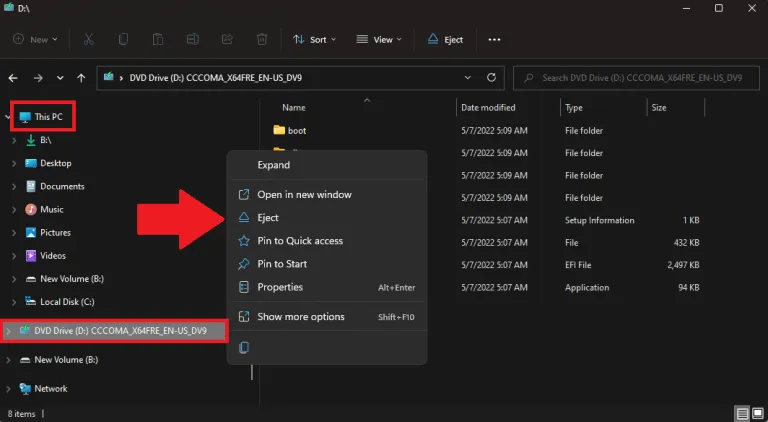Click the copy icon at context menu bottom
The height and width of the screenshot is (422, 768).
244,347
